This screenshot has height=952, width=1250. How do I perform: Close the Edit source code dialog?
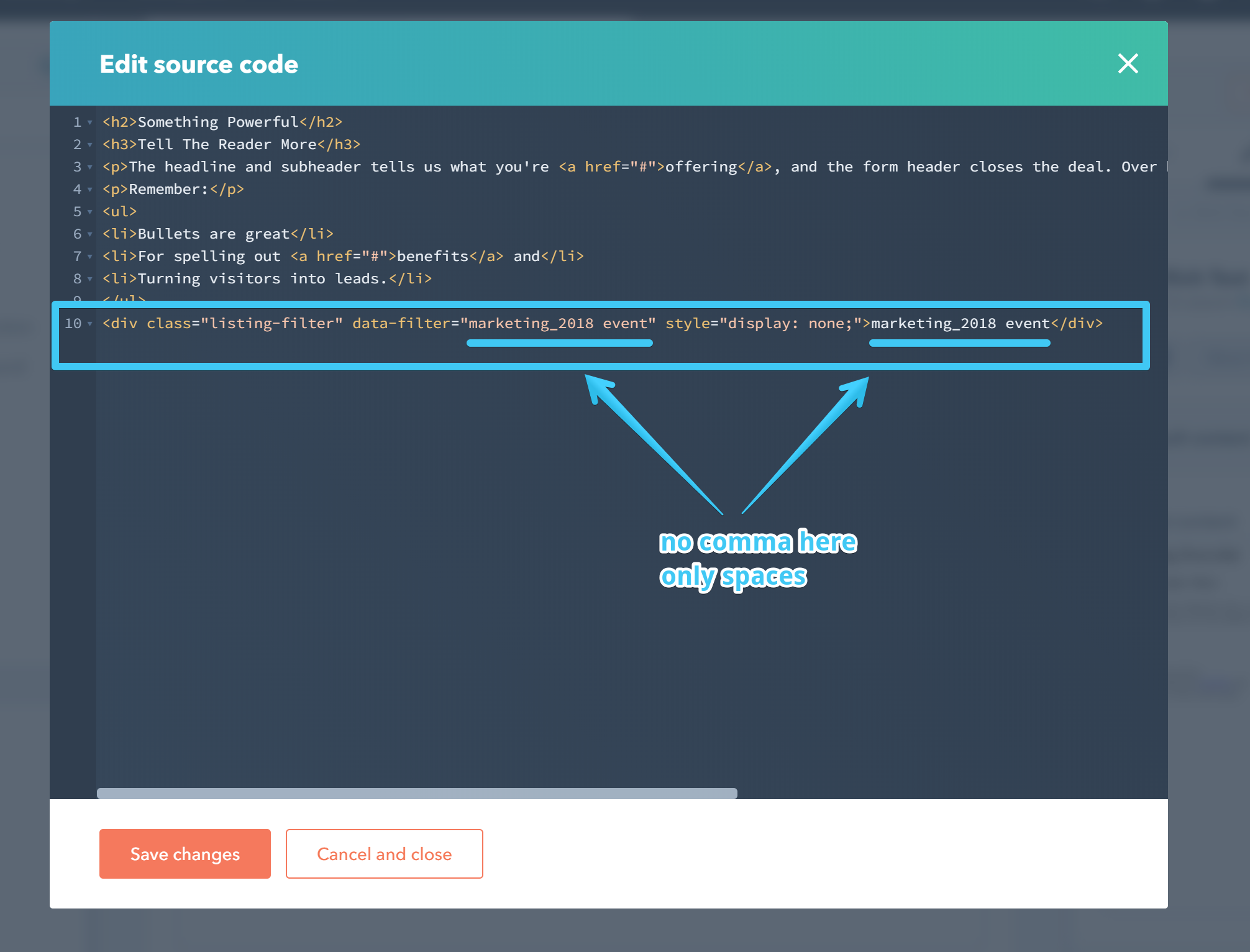pos(1128,63)
